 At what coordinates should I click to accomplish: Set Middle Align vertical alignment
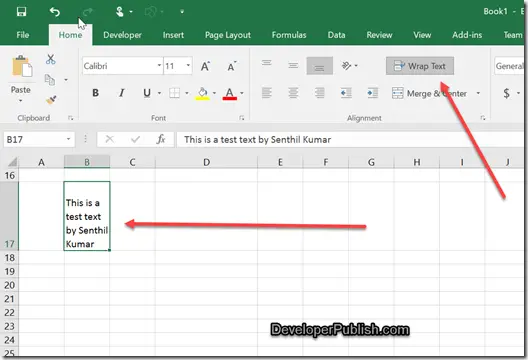(293, 65)
